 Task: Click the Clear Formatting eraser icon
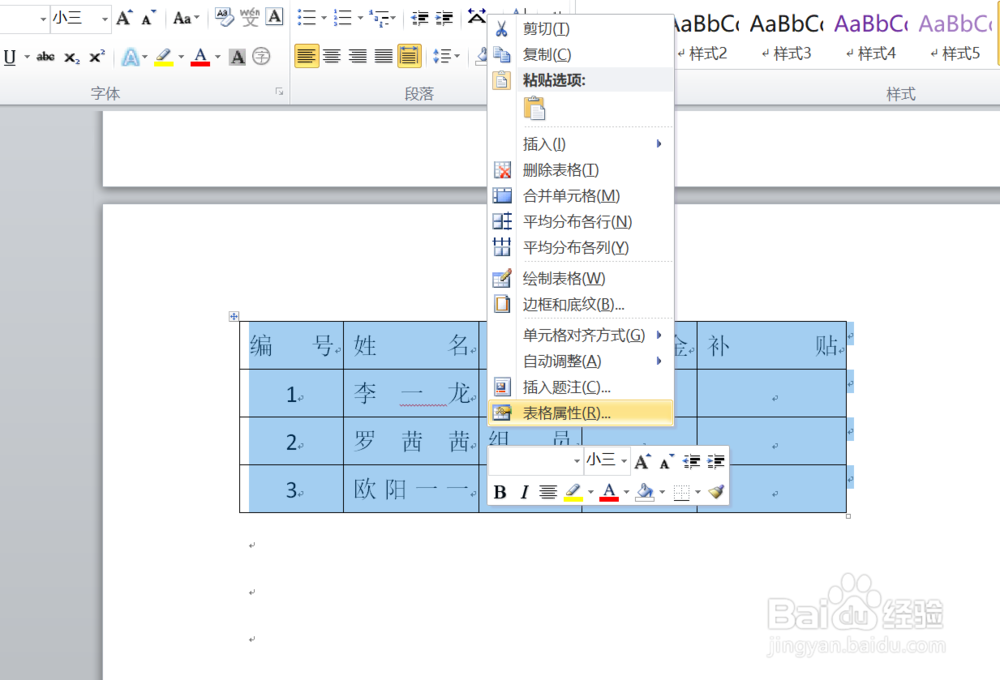(x=224, y=17)
